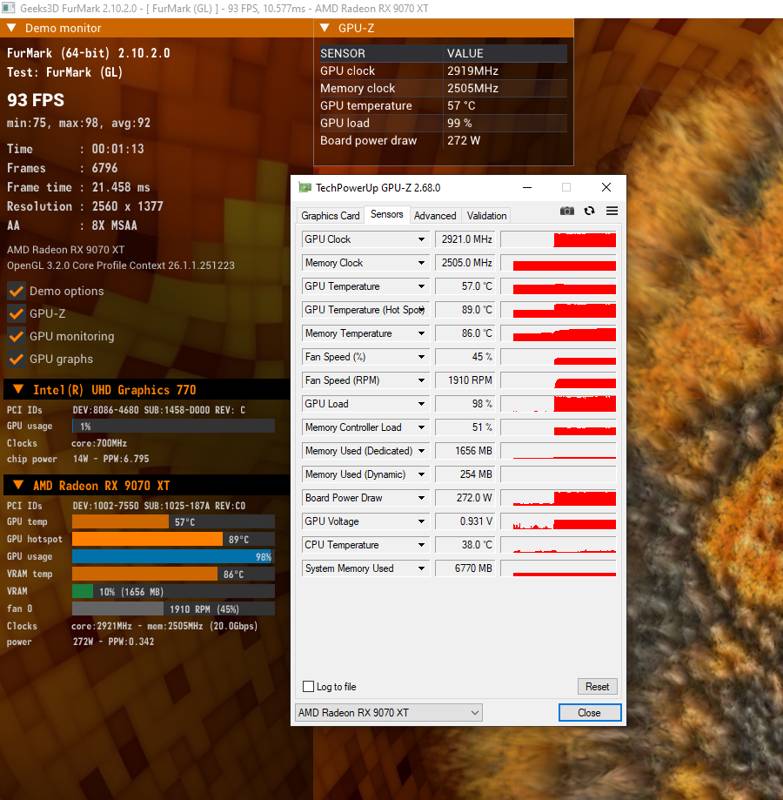Take a GPU-Z screenshot with camera icon
Screen dimensions: 783x800
point(567,211)
